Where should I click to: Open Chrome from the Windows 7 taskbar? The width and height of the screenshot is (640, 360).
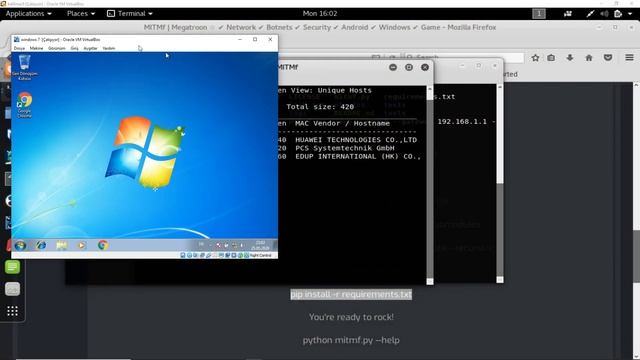[103, 245]
